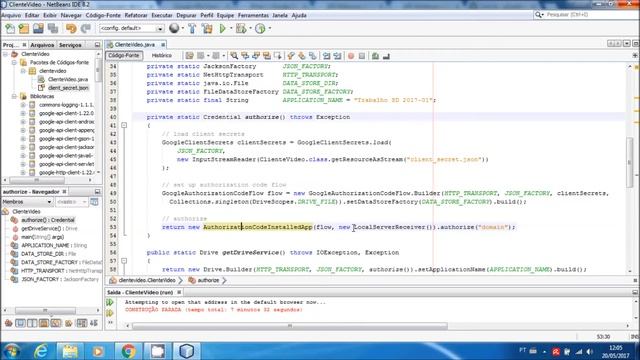Toggle Show Non-Public Members filter in Navigator
The width and height of the screenshot is (640, 360).
(44, 323)
